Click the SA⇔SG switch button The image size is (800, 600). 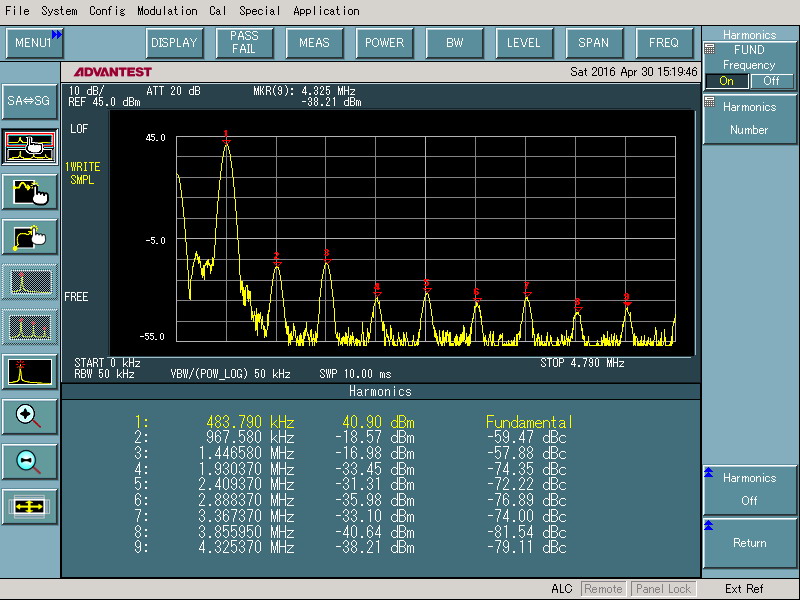coord(29,100)
